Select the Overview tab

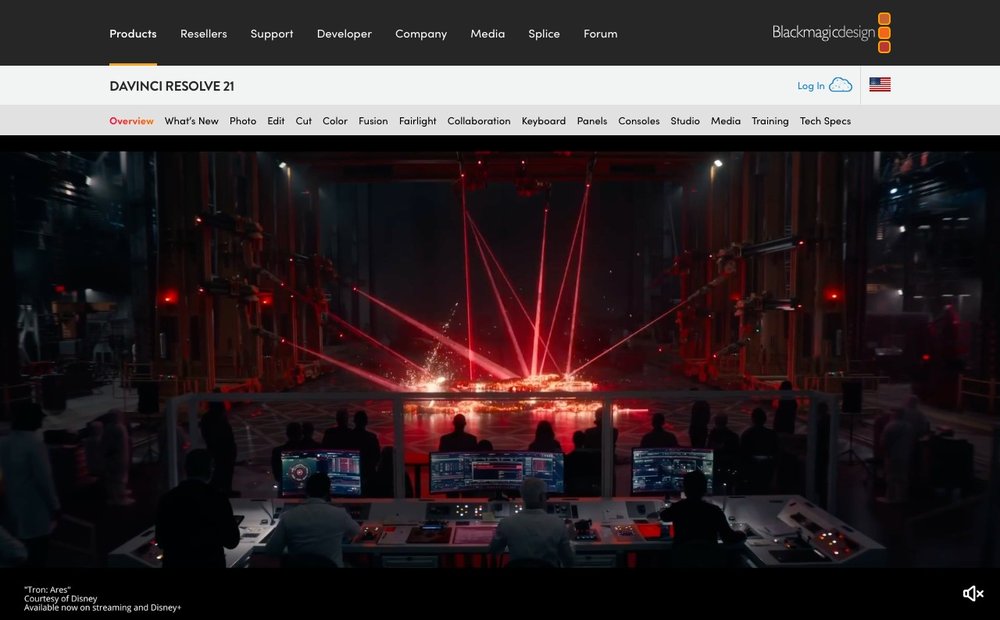131,121
